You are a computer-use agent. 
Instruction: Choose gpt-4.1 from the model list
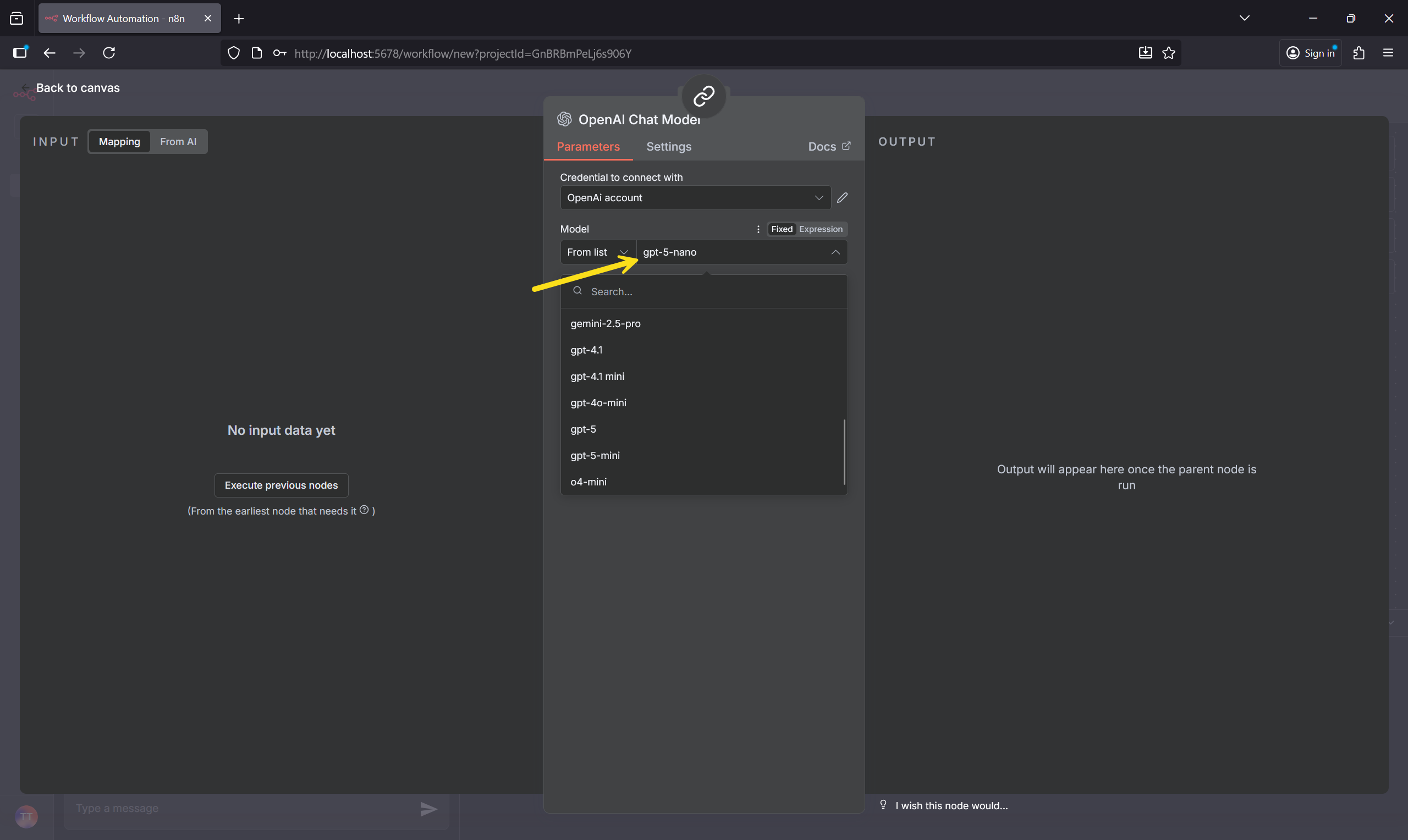point(703,350)
